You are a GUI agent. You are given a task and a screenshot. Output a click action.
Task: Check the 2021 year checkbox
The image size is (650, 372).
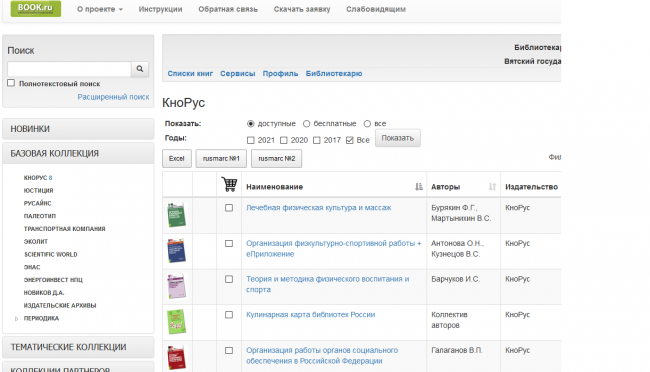[x=250, y=140]
